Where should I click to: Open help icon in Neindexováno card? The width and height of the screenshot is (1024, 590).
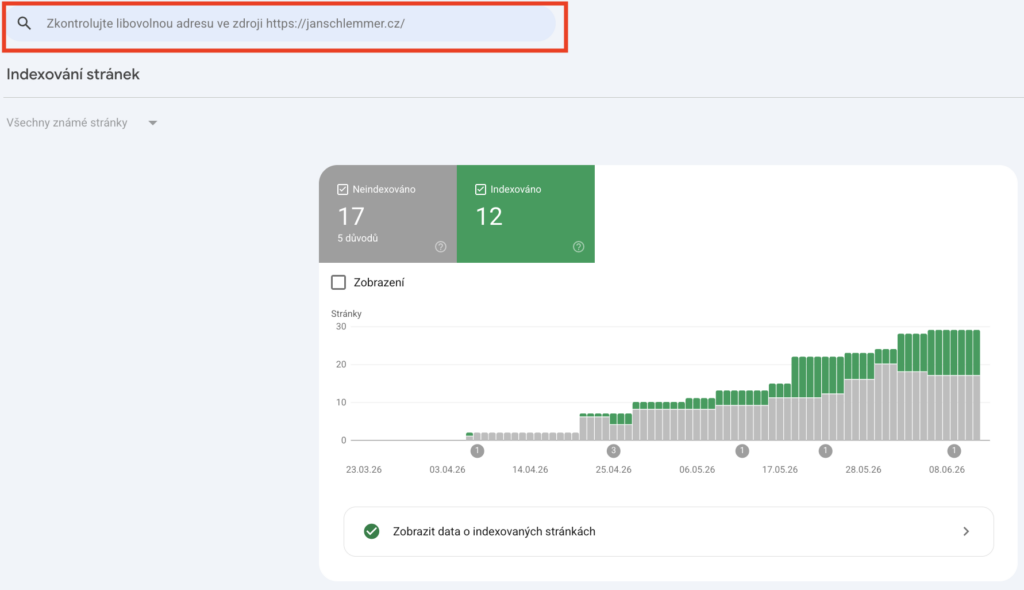pyautogui.click(x=441, y=246)
